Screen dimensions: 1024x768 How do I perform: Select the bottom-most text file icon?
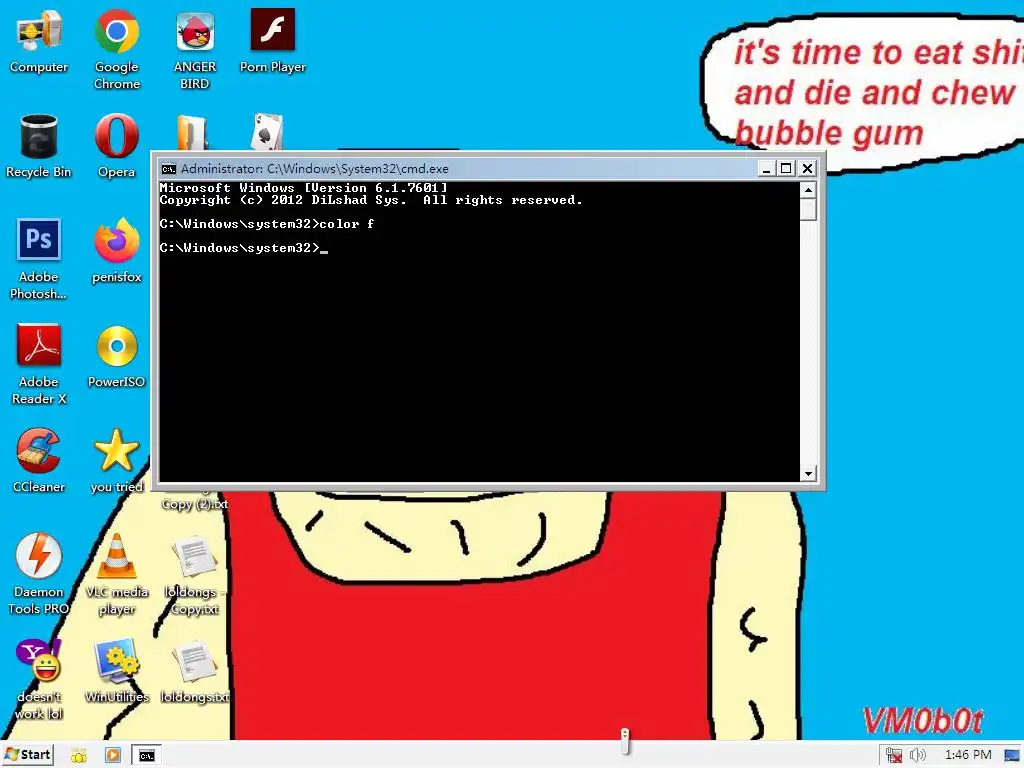[195, 671]
